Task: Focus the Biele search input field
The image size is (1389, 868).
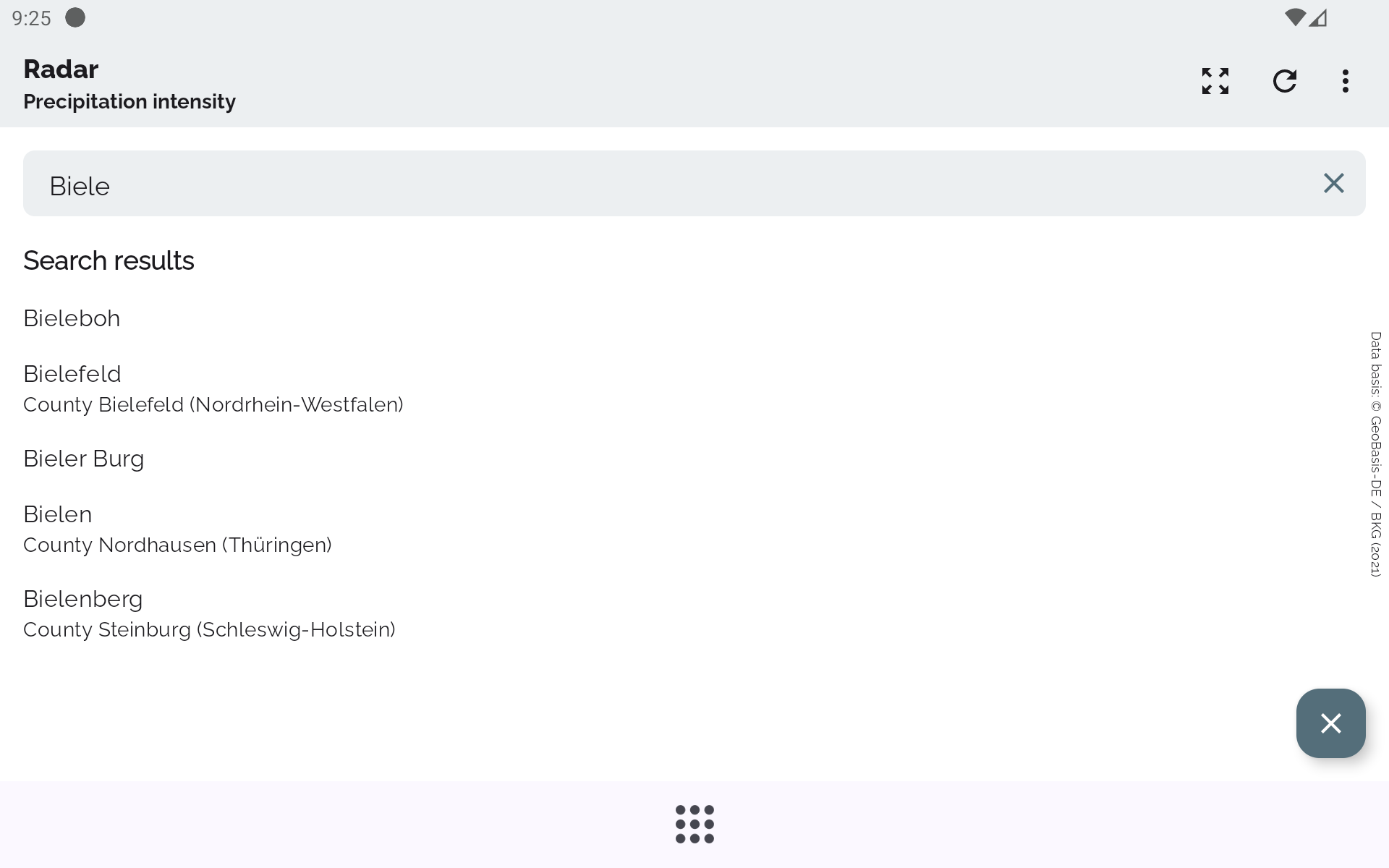Action: (651, 185)
